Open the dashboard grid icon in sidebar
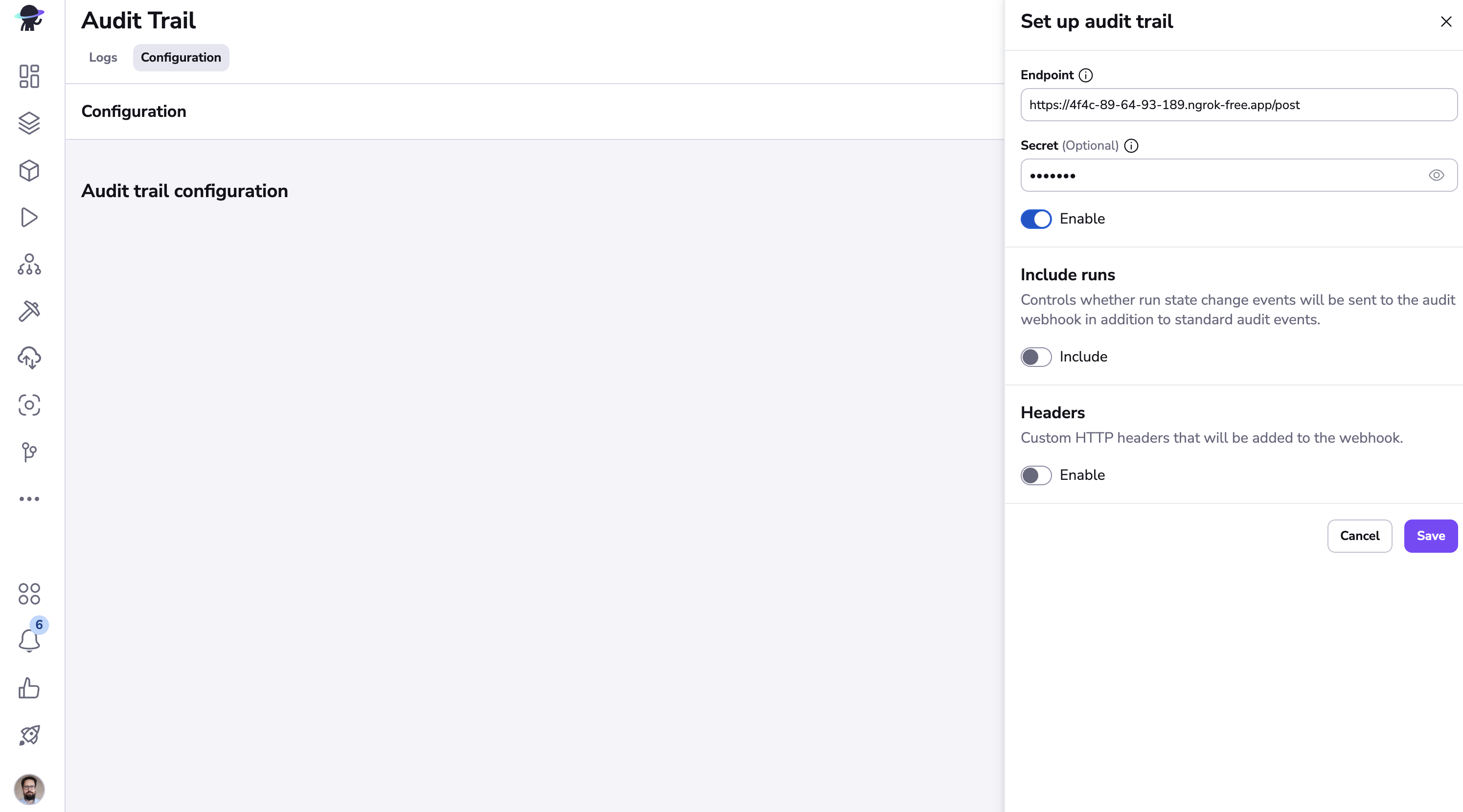Image resolution: width=1463 pixels, height=812 pixels. click(x=29, y=76)
